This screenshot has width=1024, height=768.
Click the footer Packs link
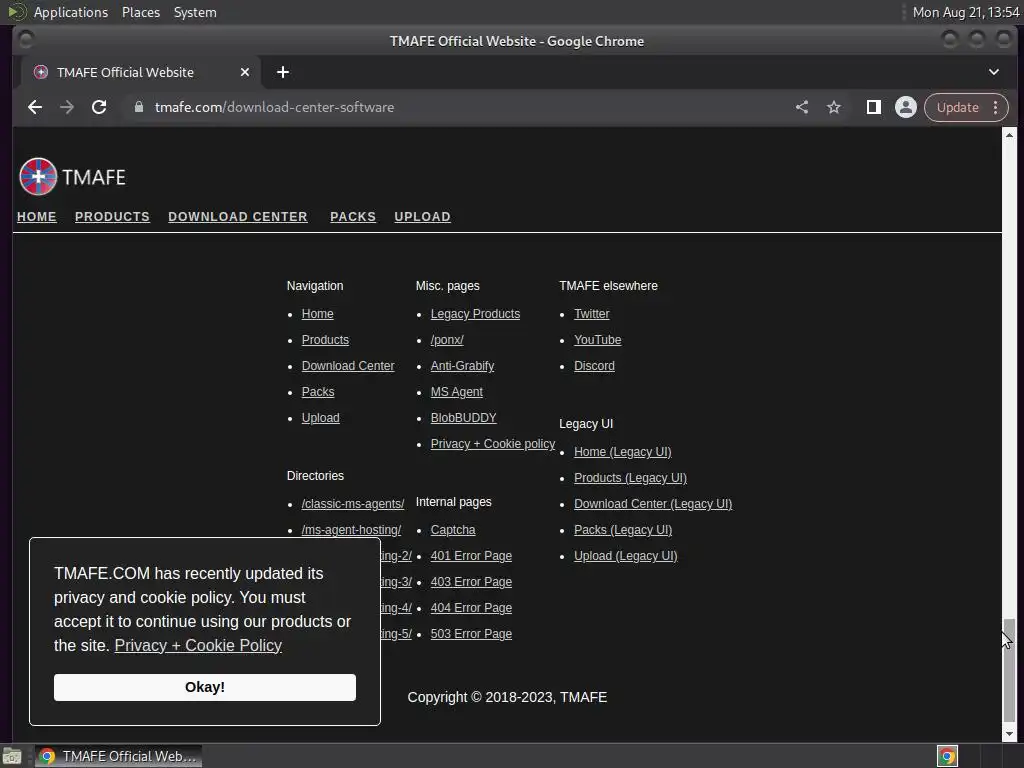tap(318, 392)
